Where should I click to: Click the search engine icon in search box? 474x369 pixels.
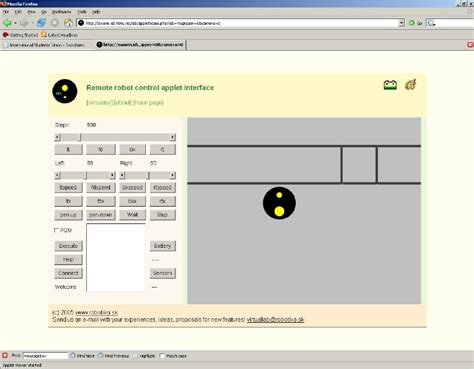(431, 23)
